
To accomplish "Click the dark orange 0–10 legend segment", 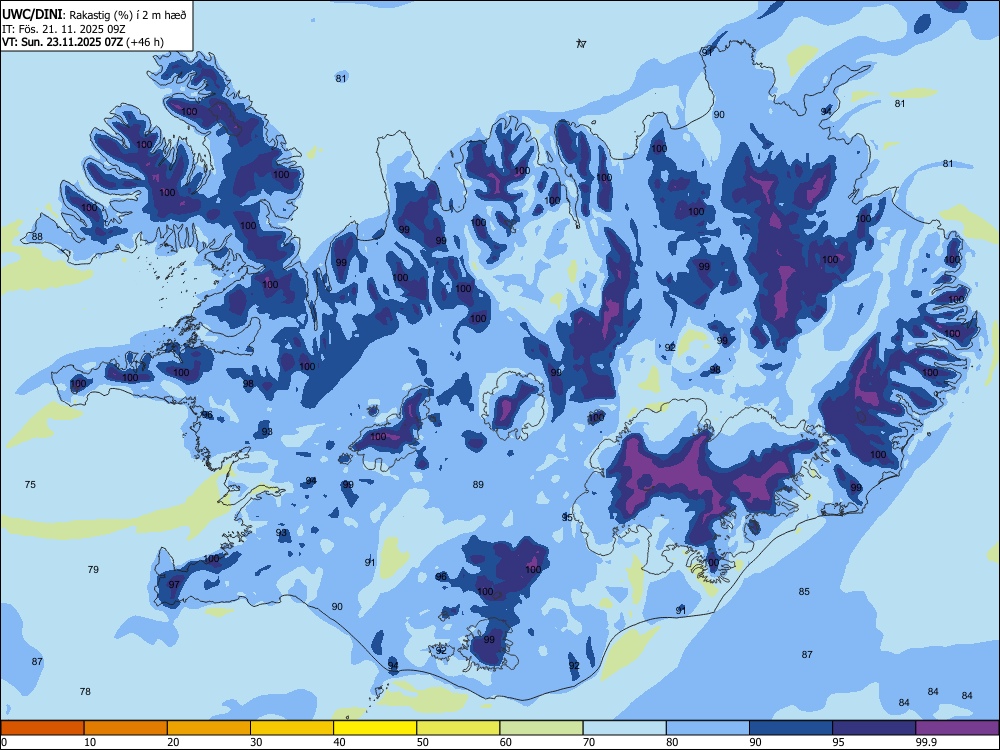I will click(42, 728).
